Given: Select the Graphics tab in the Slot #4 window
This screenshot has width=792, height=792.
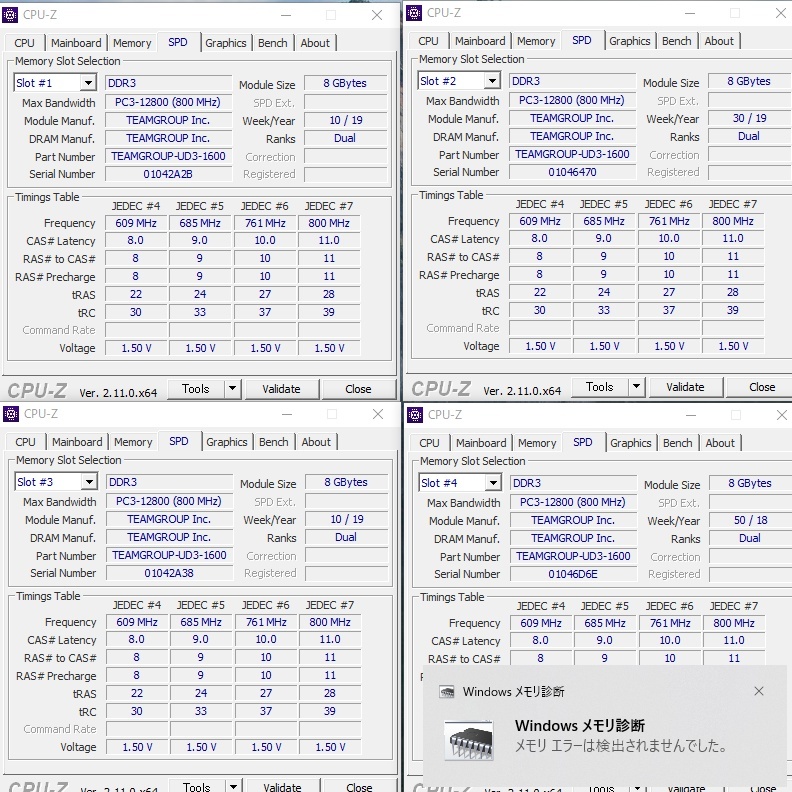Looking at the screenshot, I should [631, 443].
